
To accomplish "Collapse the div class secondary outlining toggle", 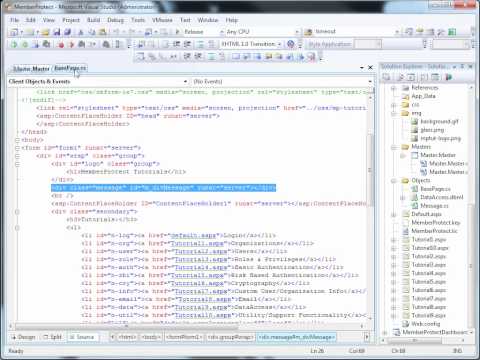I will pyautogui.click(x=17, y=212).
